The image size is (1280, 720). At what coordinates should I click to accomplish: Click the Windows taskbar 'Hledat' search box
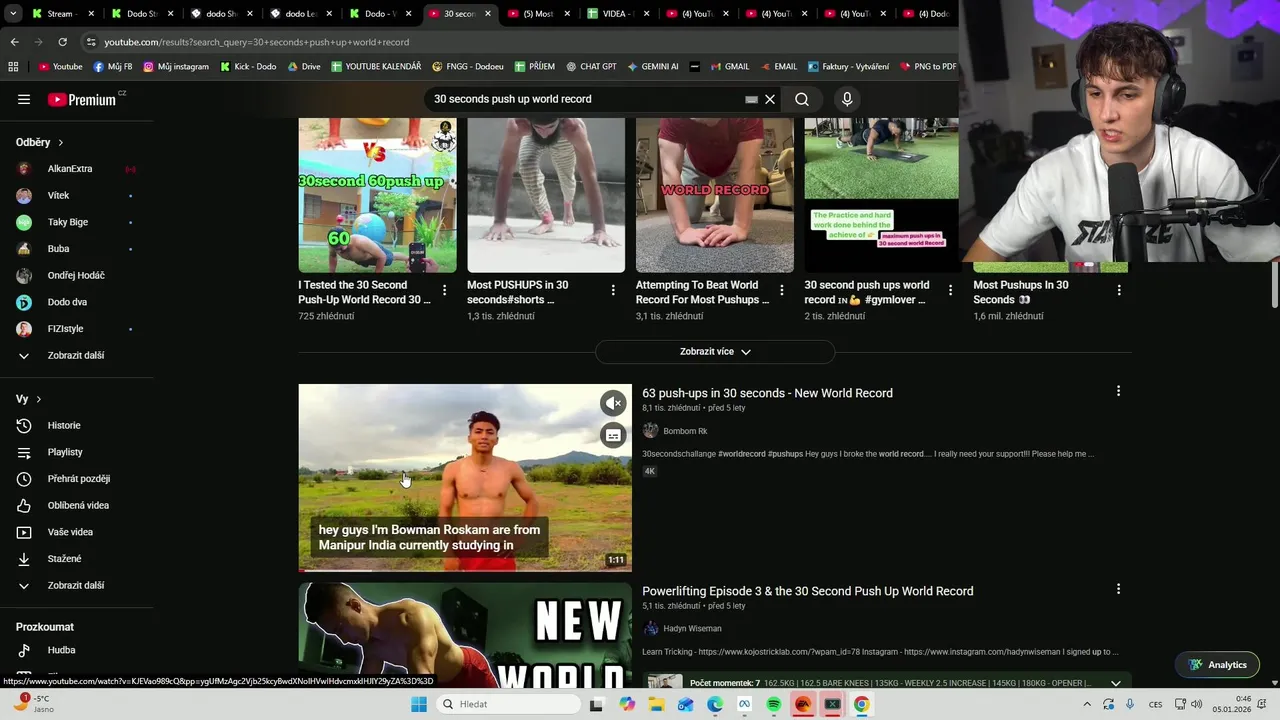[510, 704]
